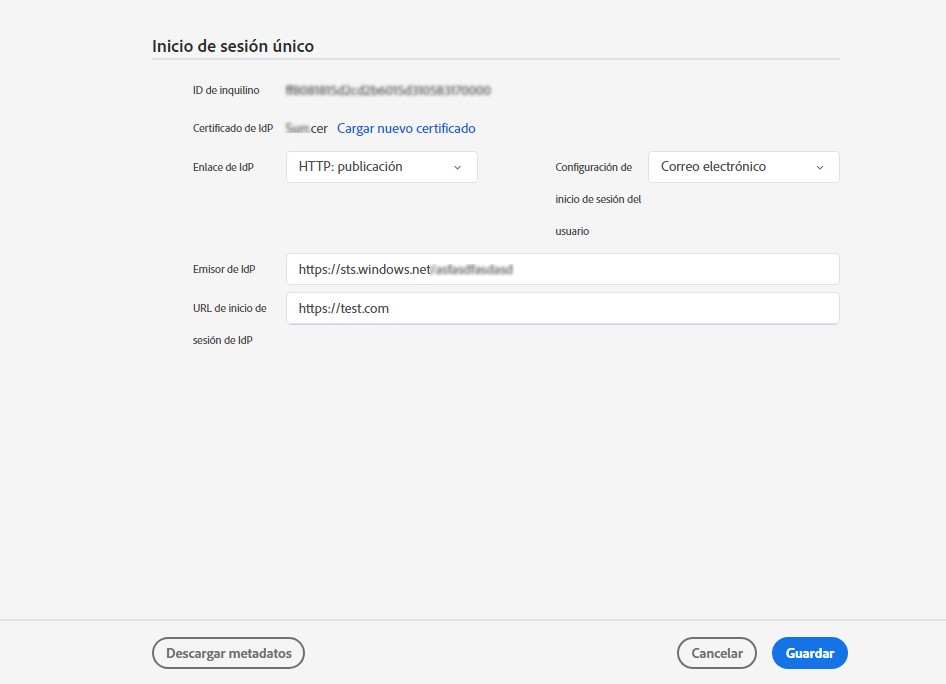Expand the Correo electrónico dropdown chevron
Image resolution: width=946 pixels, height=684 pixels.
coord(820,167)
